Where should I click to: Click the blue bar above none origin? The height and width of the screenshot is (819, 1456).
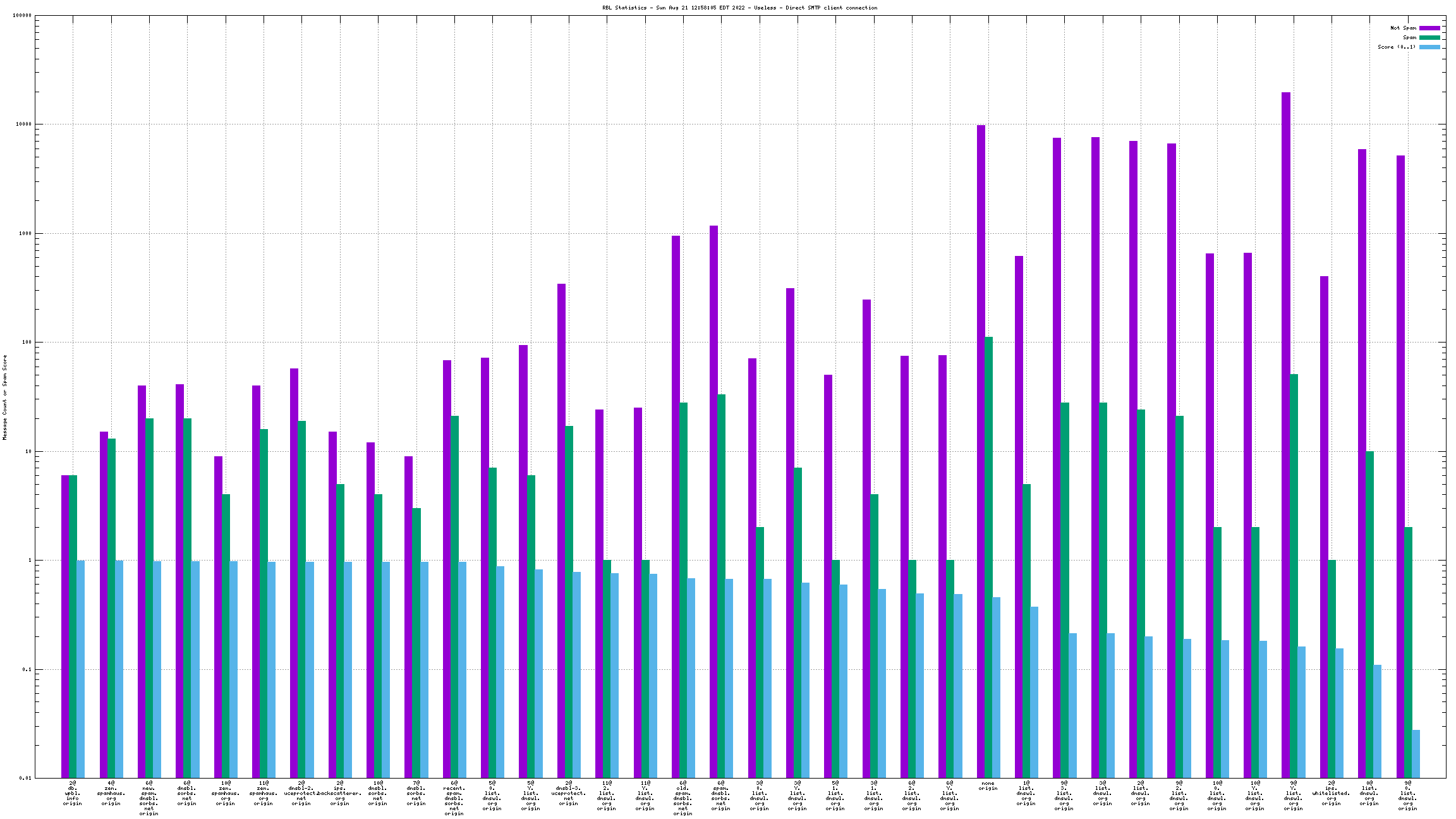996,688
